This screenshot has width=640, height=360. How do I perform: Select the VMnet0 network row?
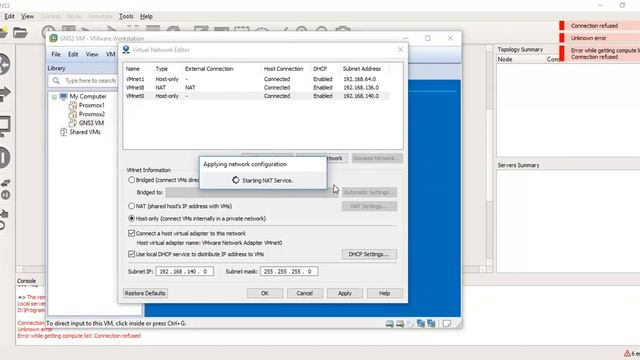point(257,96)
